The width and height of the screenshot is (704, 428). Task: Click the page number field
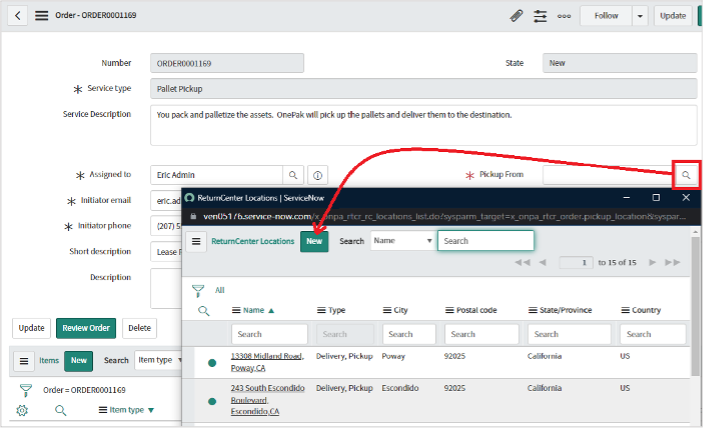coord(576,262)
